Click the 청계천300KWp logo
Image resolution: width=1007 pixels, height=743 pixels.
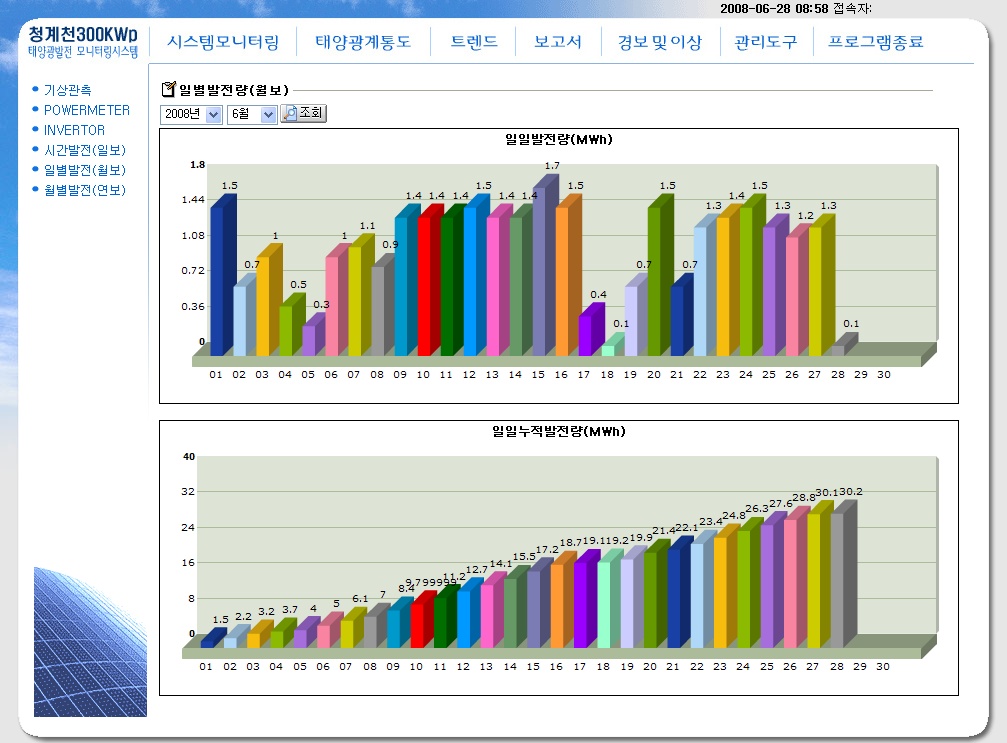pyautogui.click(x=83, y=40)
